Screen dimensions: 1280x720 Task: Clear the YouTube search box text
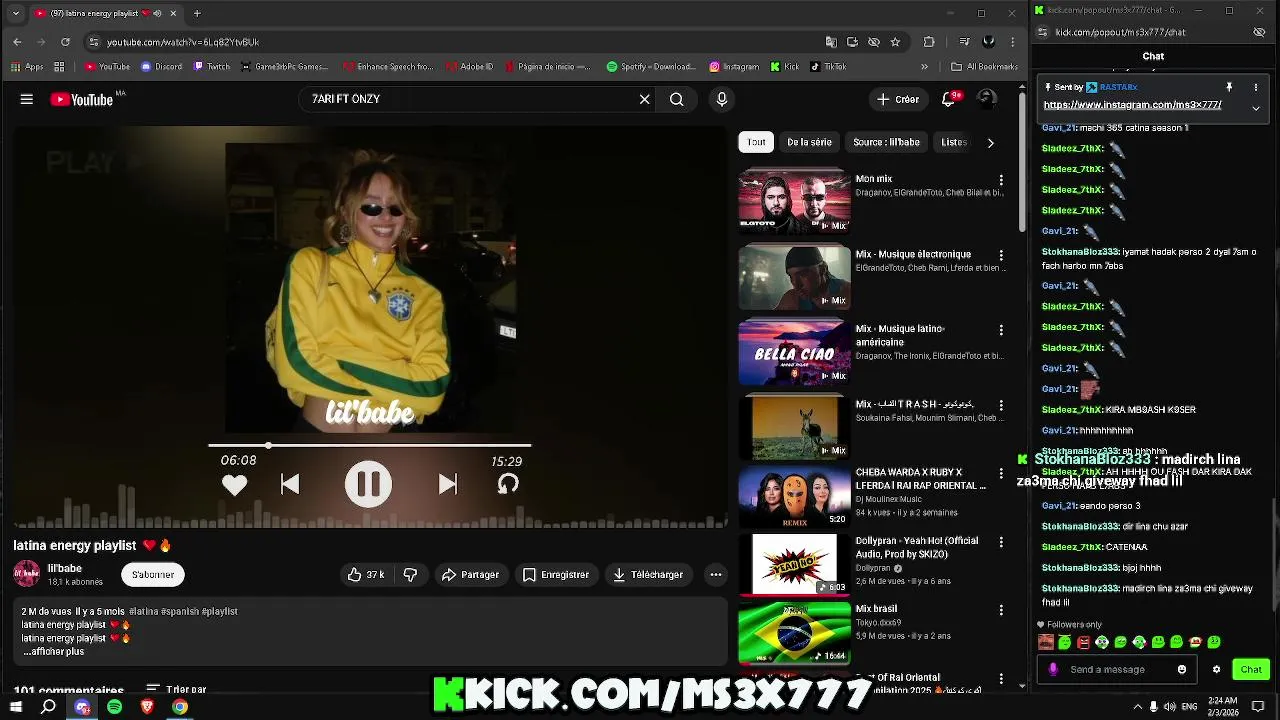[644, 99]
